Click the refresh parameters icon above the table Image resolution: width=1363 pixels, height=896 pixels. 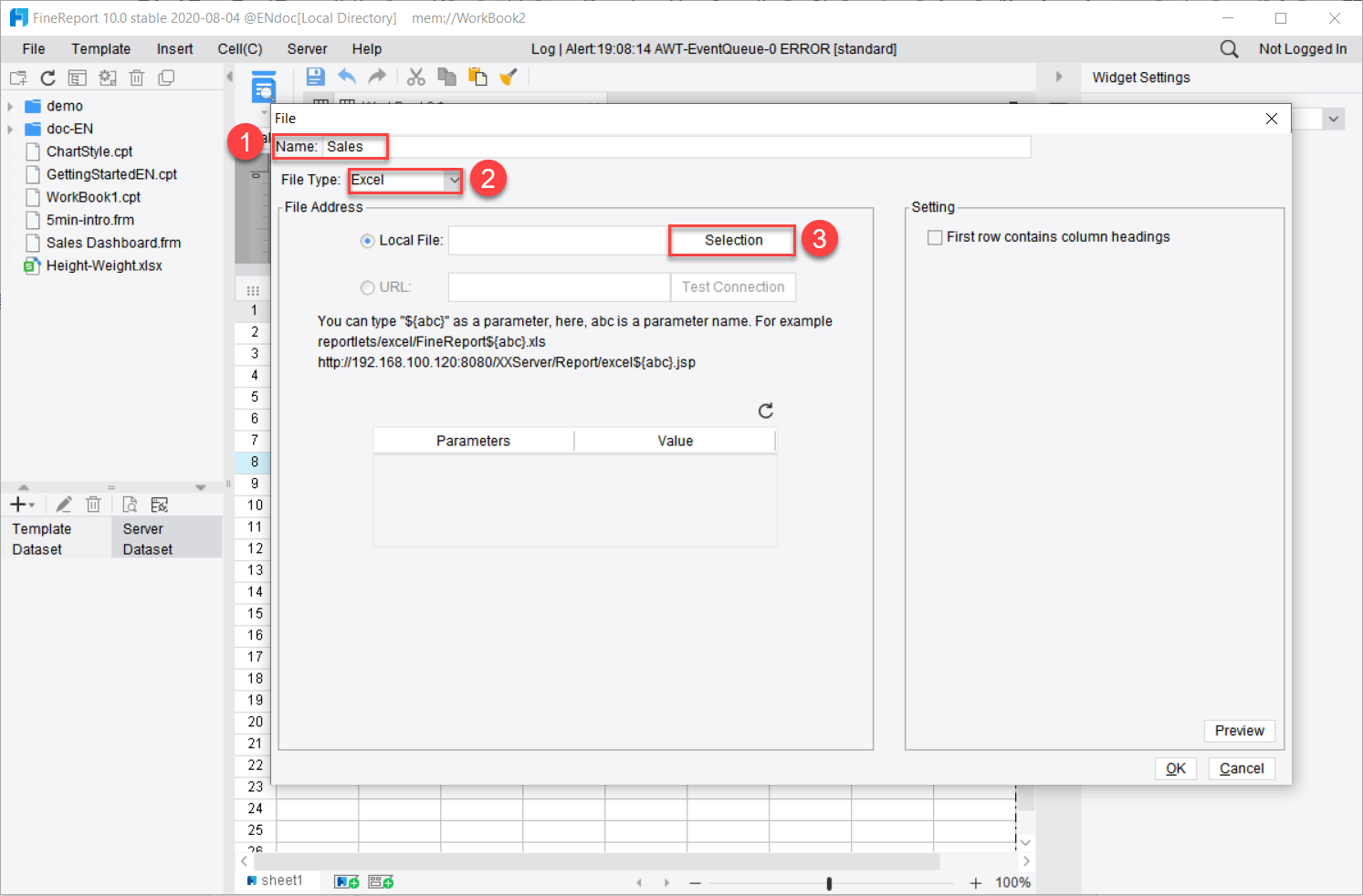click(x=766, y=411)
